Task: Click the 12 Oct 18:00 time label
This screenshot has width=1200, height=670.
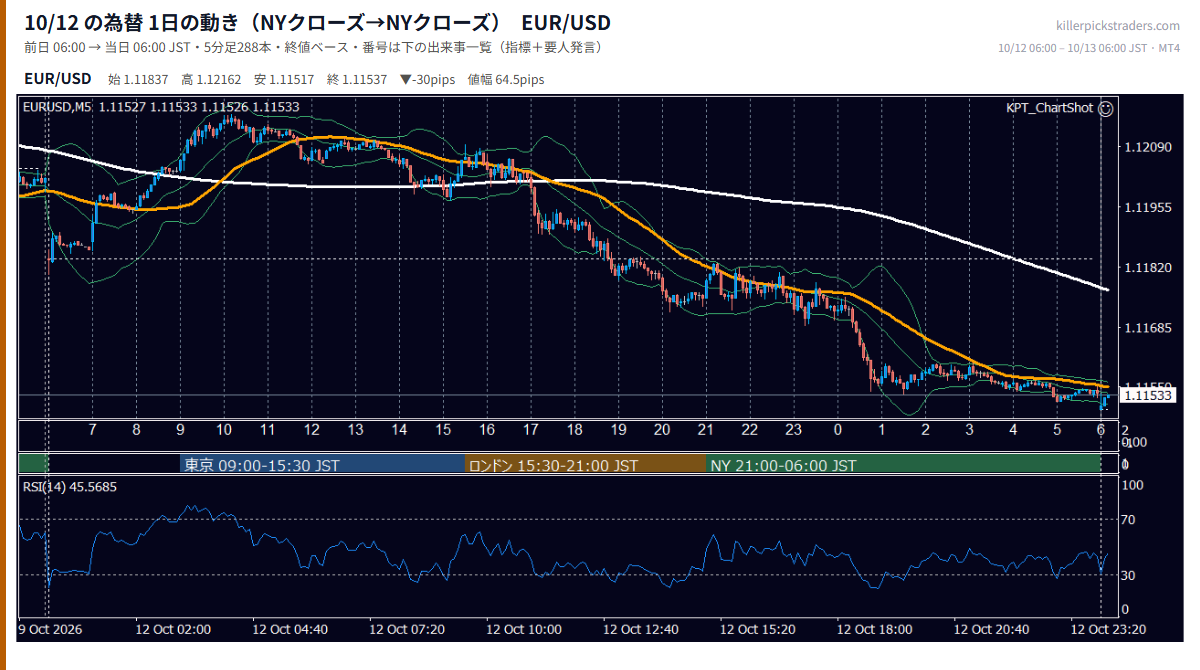Action: click(875, 630)
